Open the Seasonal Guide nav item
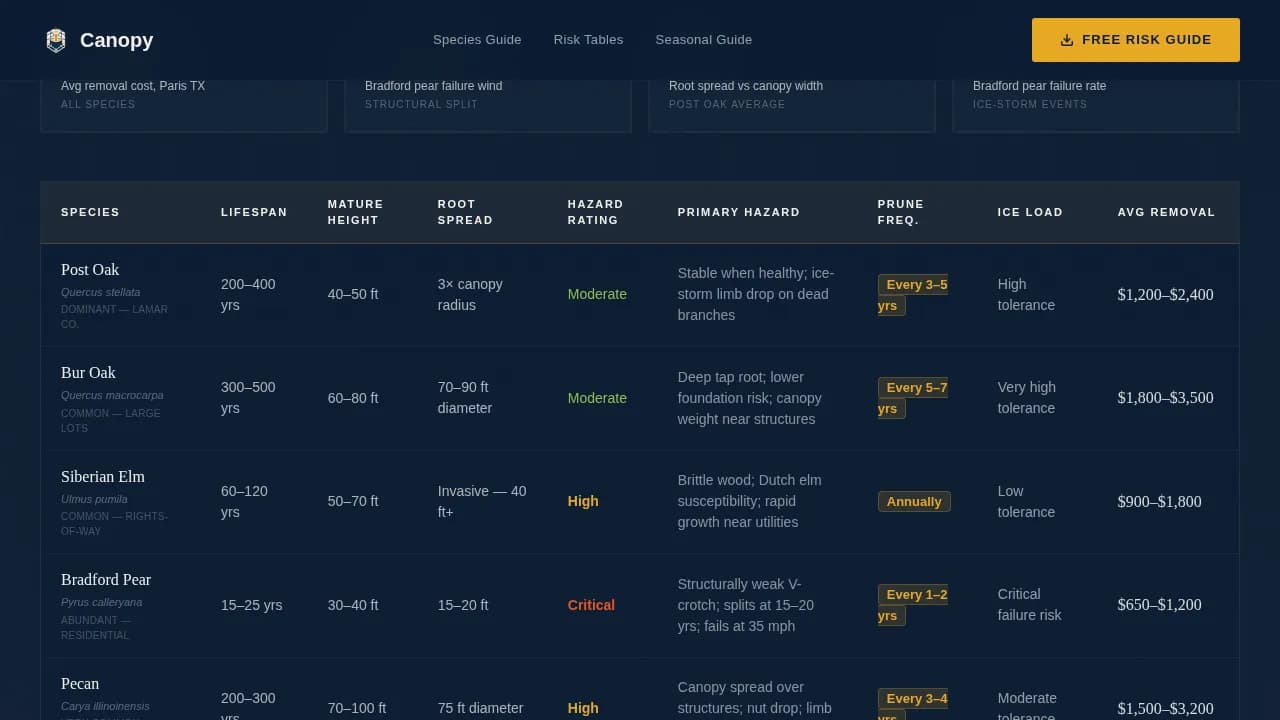The height and width of the screenshot is (720, 1280). [x=704, y=40]
